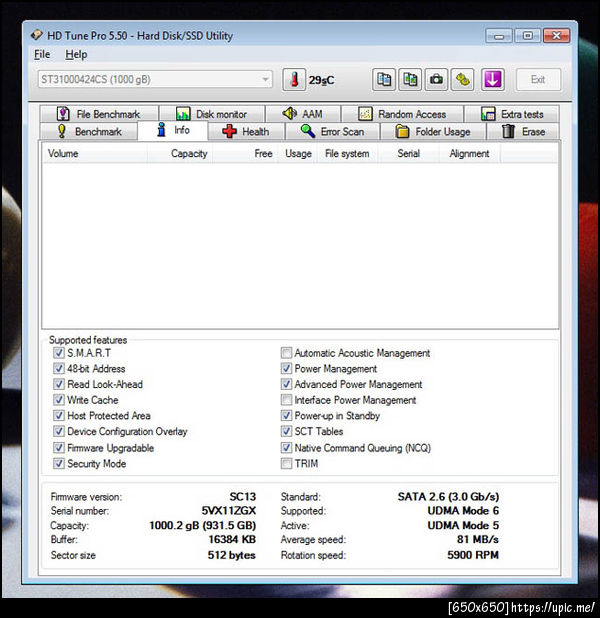Image resolution: width=600 pixels, height=618 pixels.
Task: Switch to the Benchmark tab
Action: 89,131
